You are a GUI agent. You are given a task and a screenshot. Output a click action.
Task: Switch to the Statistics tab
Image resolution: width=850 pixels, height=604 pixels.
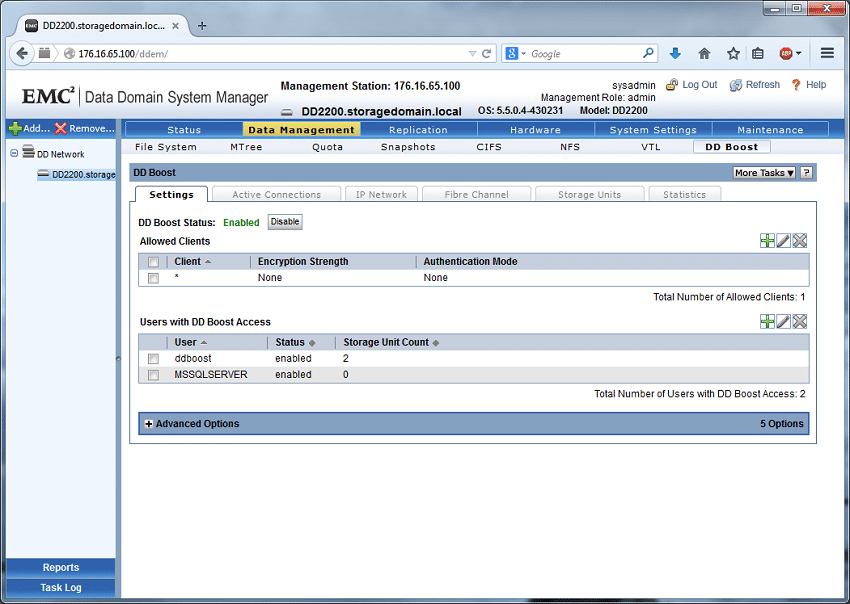[684, 194]
